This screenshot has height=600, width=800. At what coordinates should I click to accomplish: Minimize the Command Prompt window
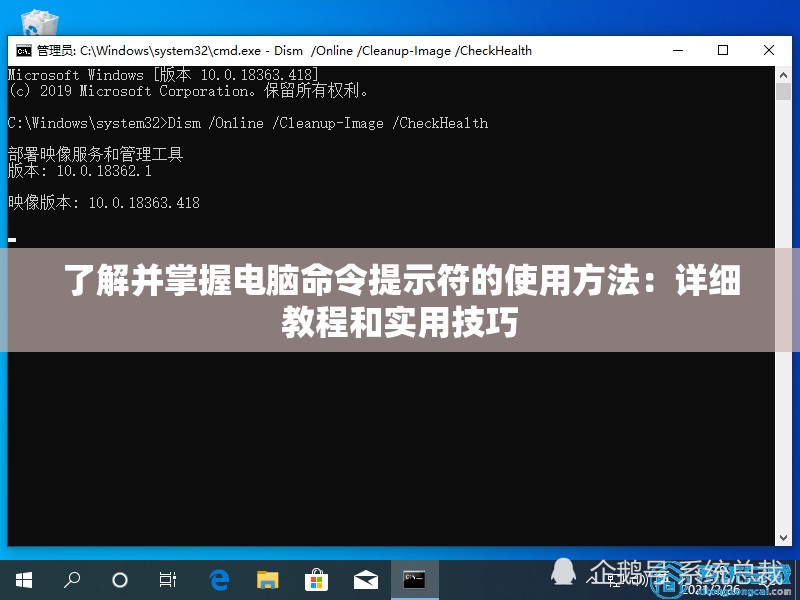[678, 51]
